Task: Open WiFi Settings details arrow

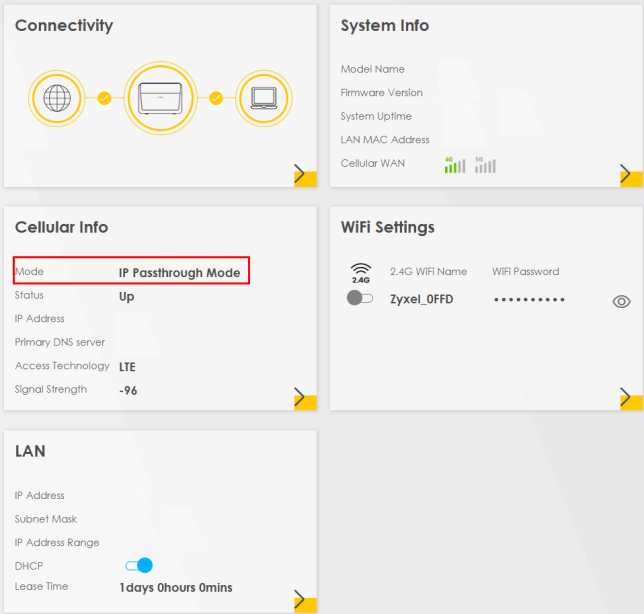Action: pyautogui.click(x=628, y=398)
